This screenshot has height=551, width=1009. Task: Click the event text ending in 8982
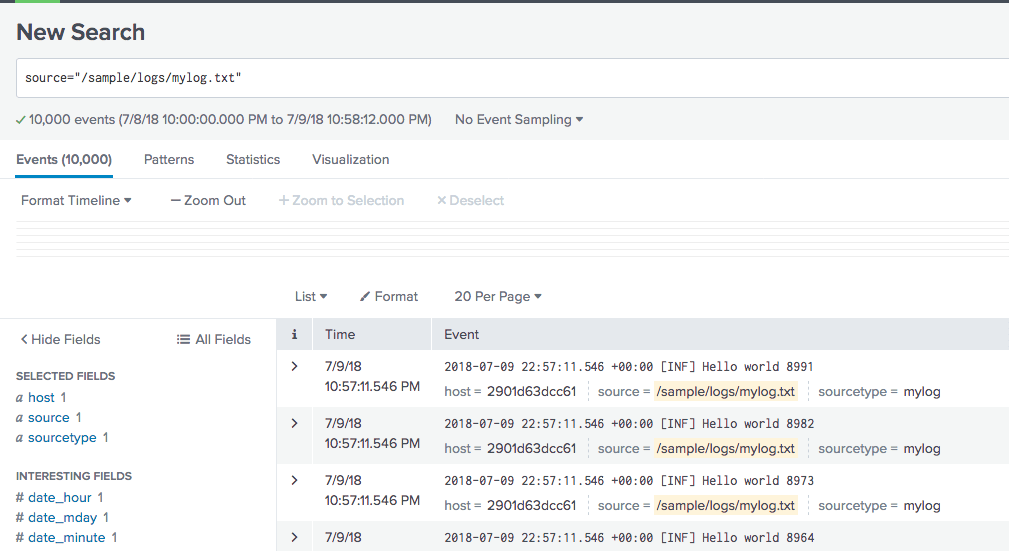click(x=629, y=424)
